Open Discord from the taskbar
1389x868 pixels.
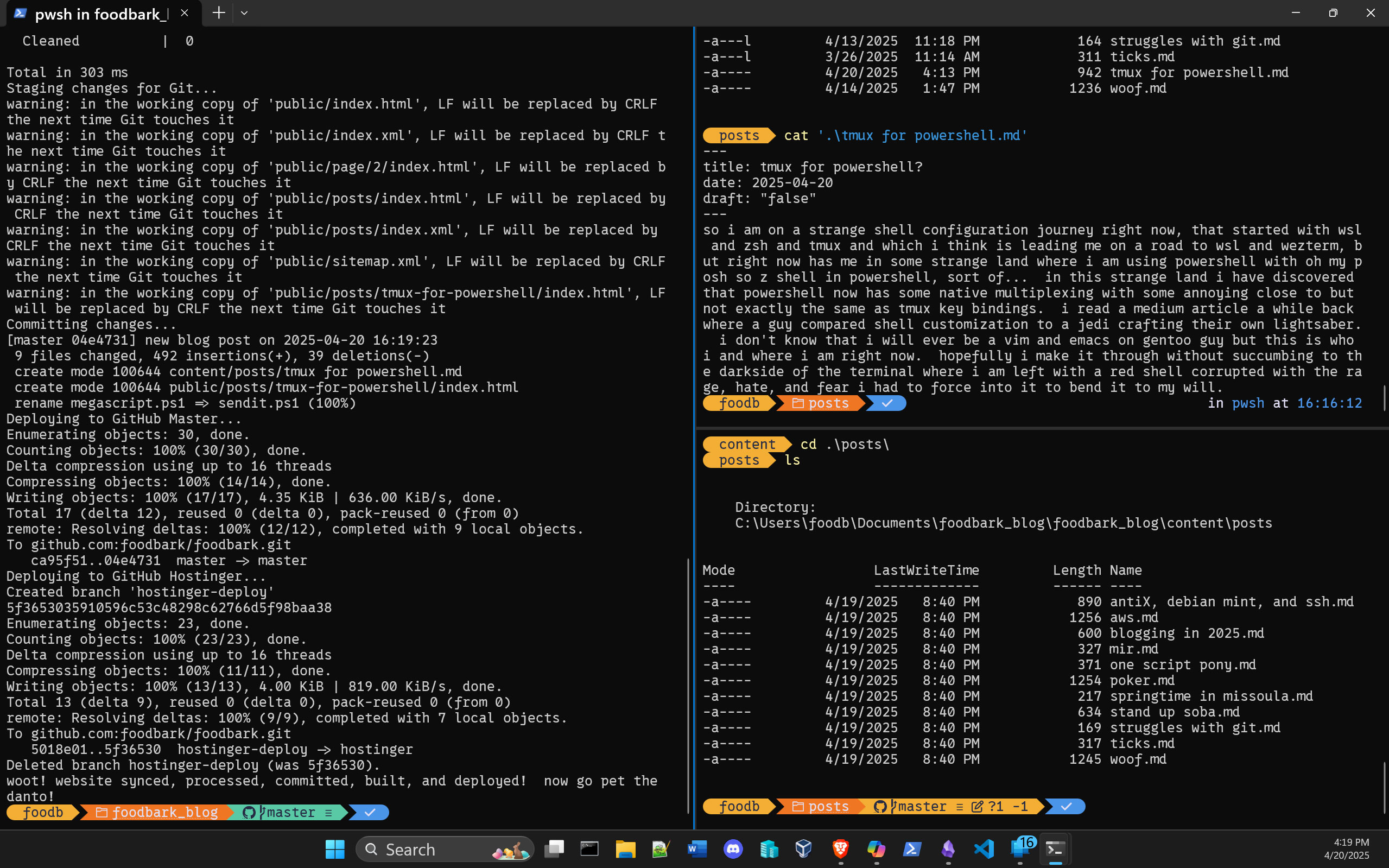coord(733,848)
